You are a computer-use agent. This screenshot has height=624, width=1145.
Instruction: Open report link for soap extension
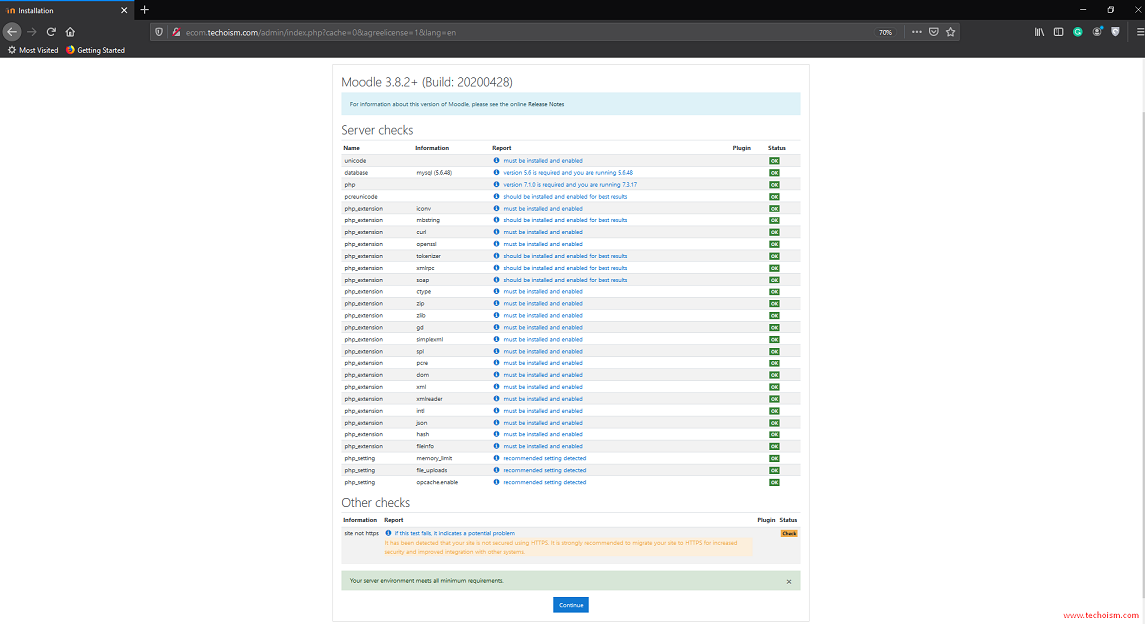pos(564,280)
